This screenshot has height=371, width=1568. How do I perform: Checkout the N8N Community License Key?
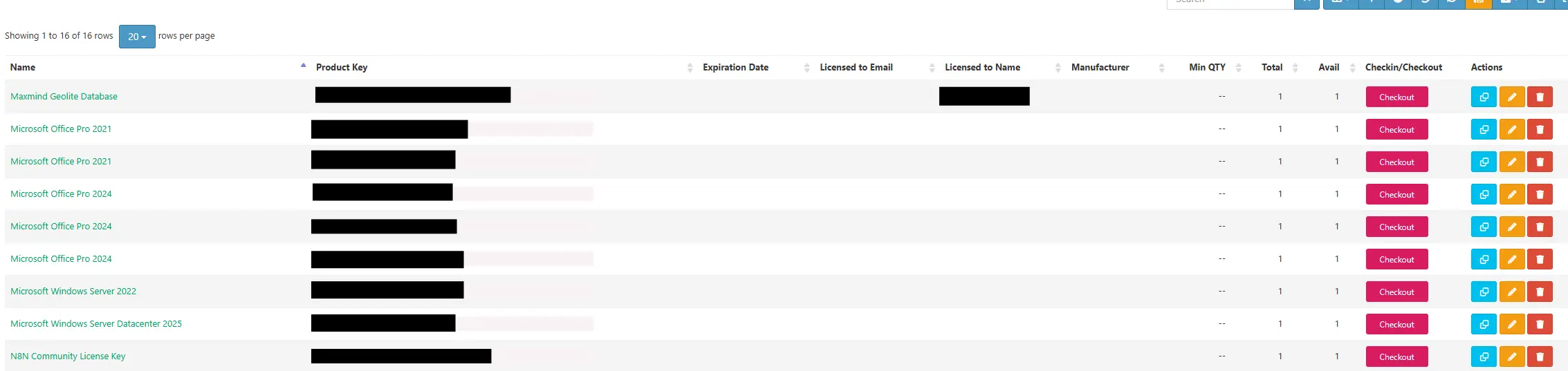click(1396, 356)
